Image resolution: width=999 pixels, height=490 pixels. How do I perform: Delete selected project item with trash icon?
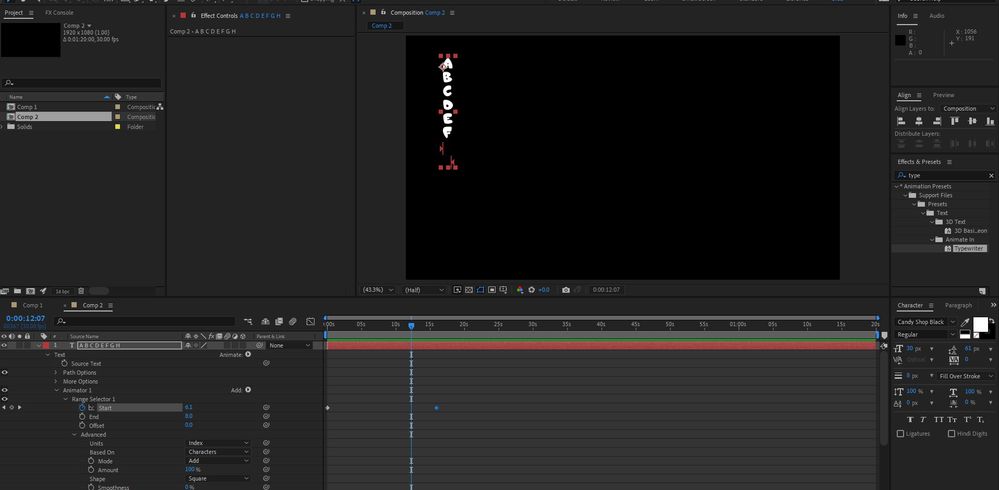[x=81, y=291]
